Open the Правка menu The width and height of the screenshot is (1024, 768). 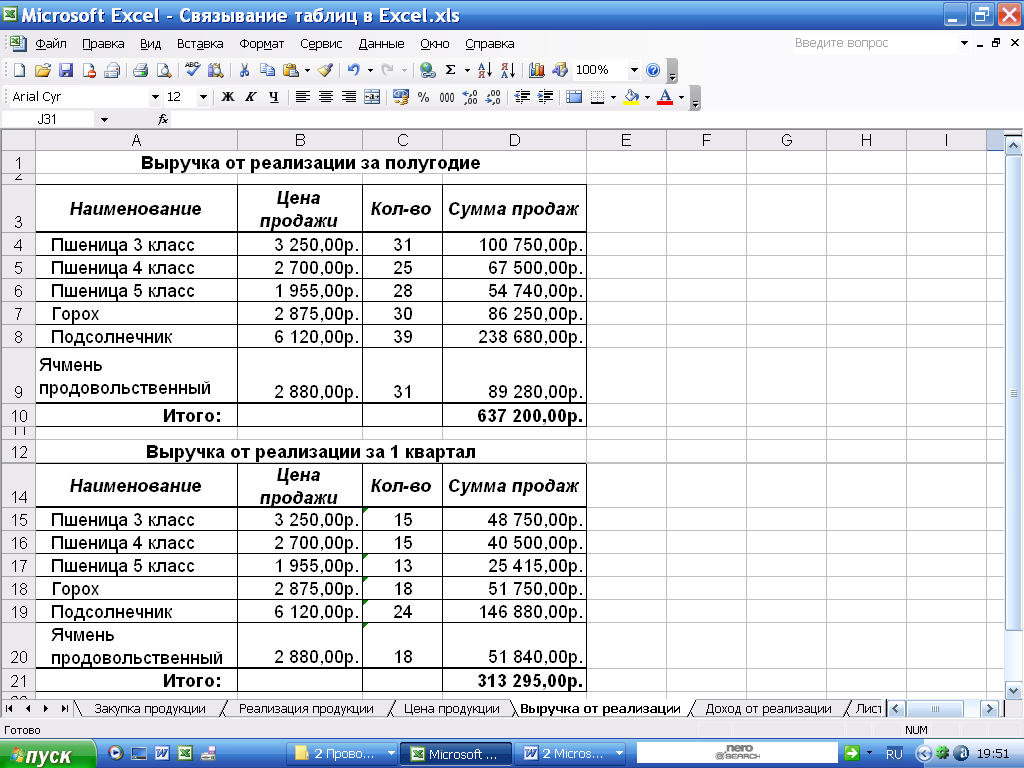(103, 44)
